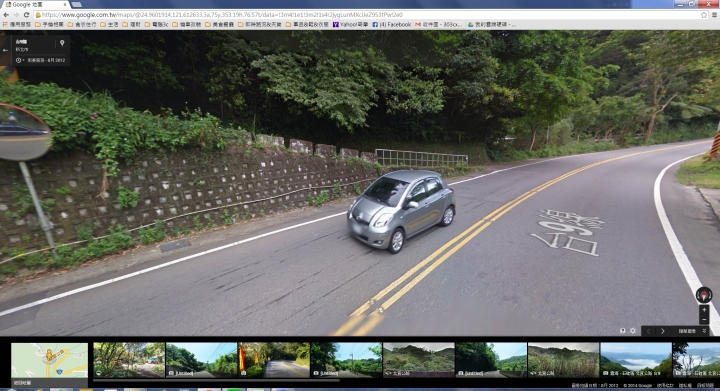Open the 電腦3c bookmark folder
720x391 pixels.
156,24
